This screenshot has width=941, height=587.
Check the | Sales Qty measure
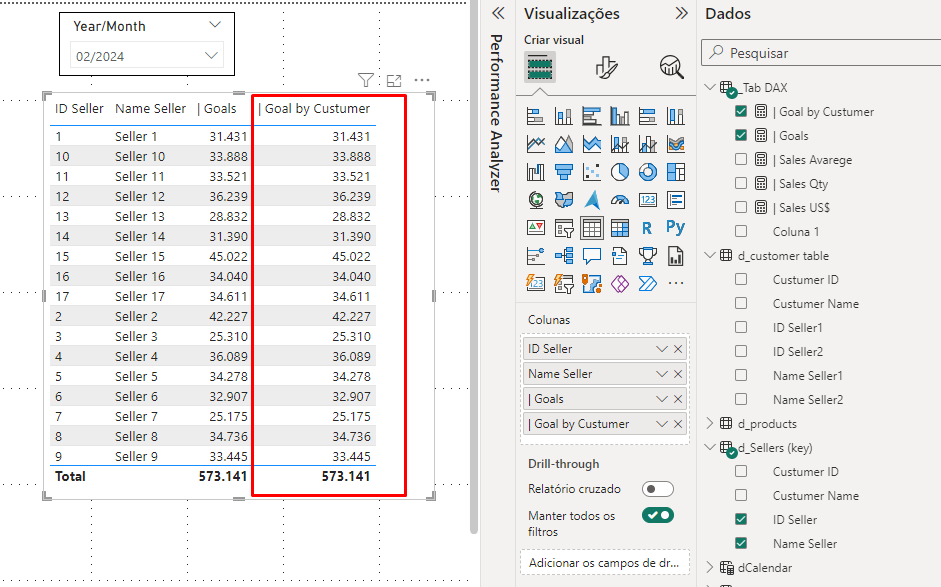point(741,183)
